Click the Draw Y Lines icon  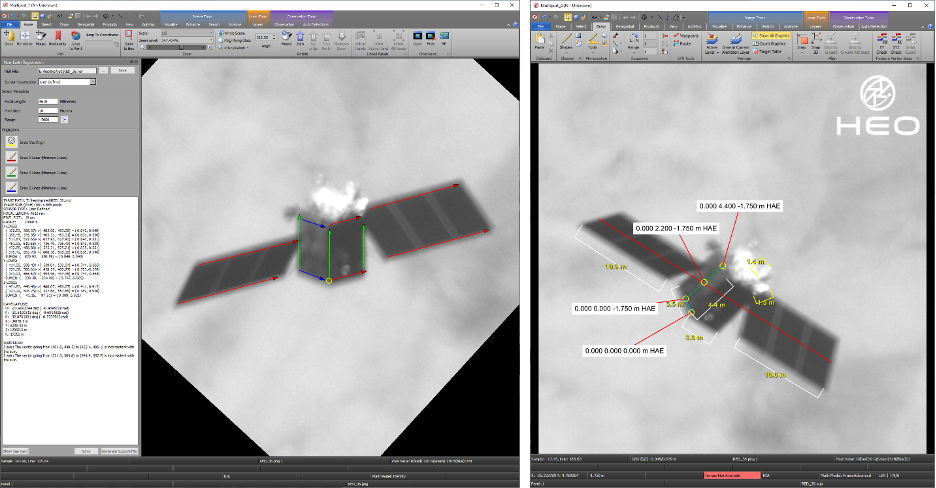pyautogui.click(x=11, y=172)
